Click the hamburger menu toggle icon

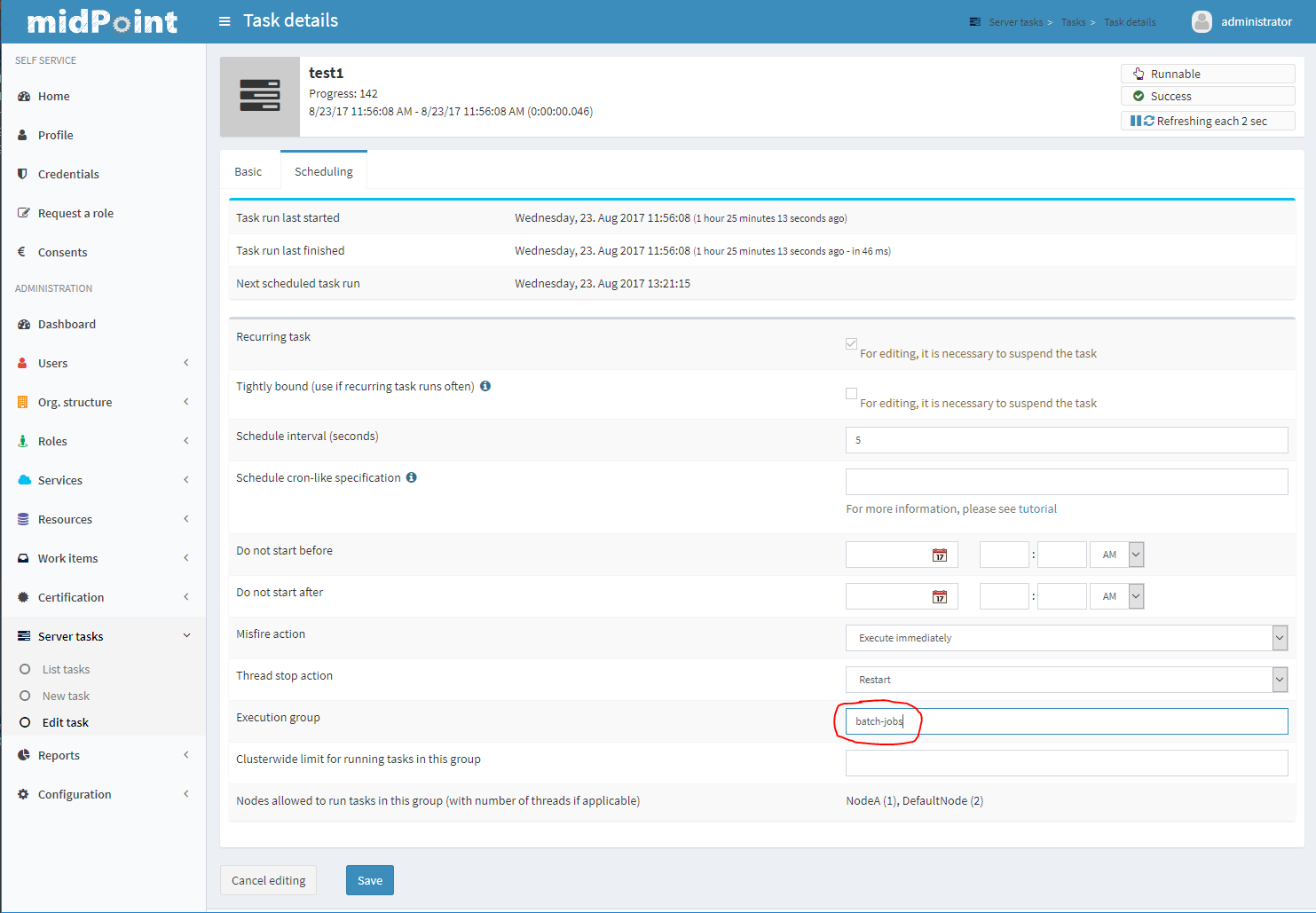pyautogui.click(x=225, y=21)
